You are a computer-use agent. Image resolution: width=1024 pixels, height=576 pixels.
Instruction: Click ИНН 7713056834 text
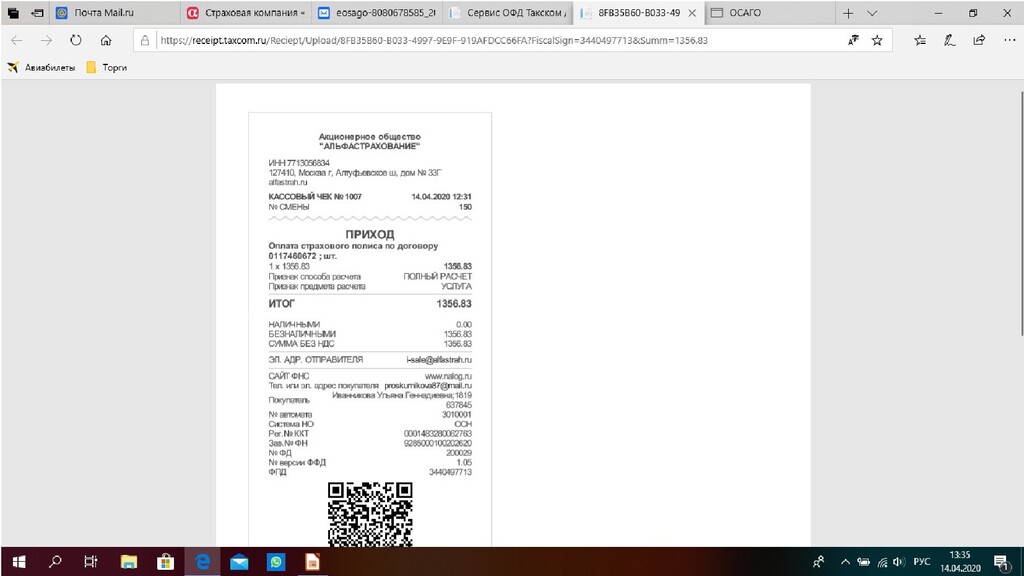tap(299, 163)
